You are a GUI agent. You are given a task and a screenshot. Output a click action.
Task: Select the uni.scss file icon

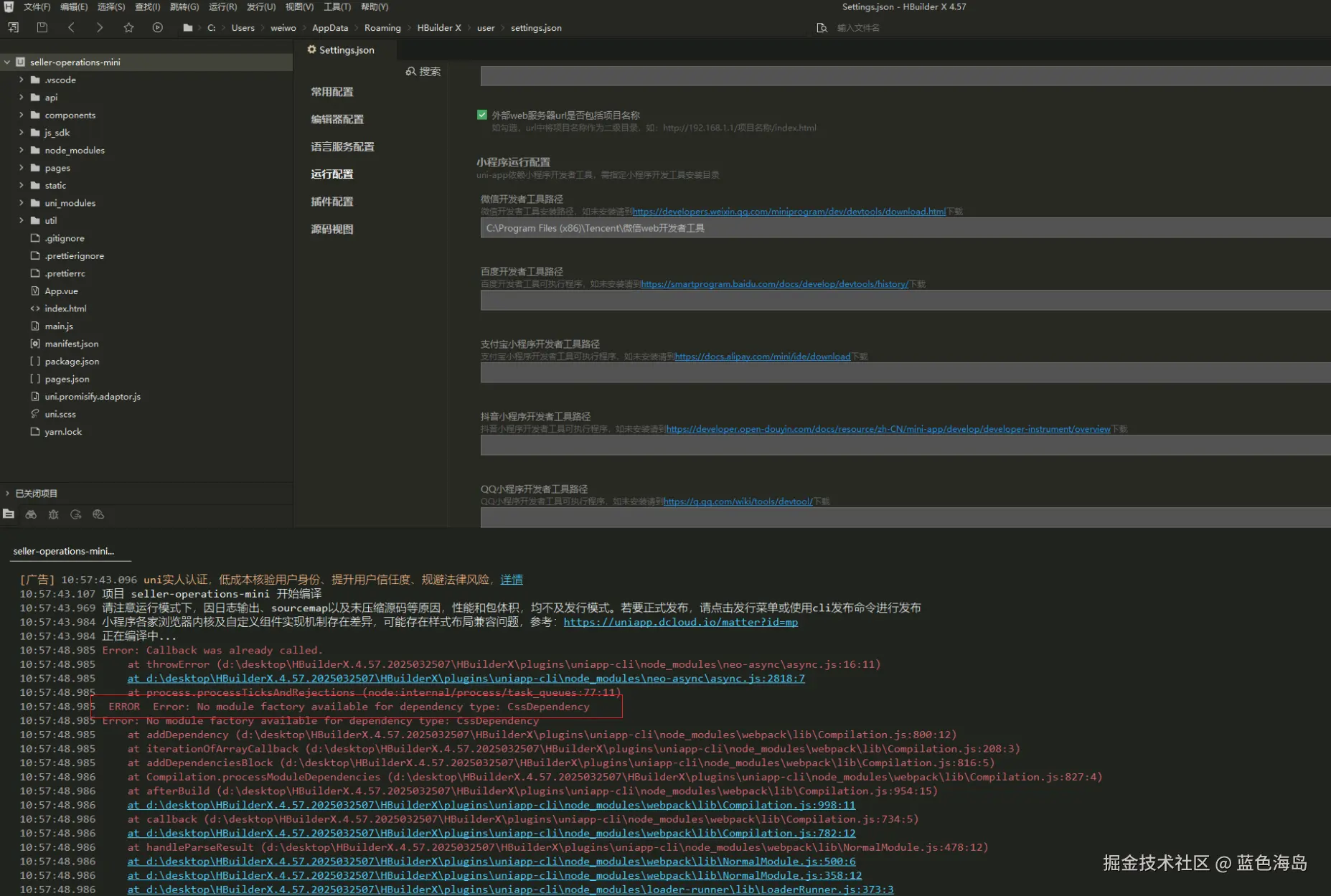tap(35, 414)
